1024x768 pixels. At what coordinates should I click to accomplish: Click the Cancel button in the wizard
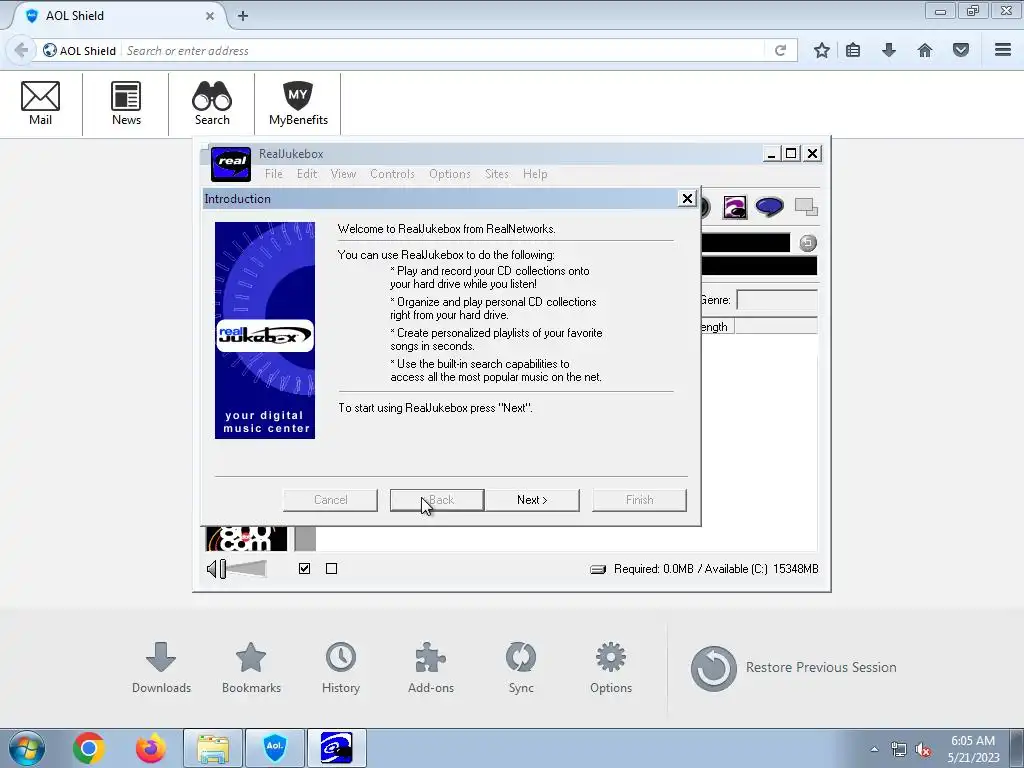point(330,500)
